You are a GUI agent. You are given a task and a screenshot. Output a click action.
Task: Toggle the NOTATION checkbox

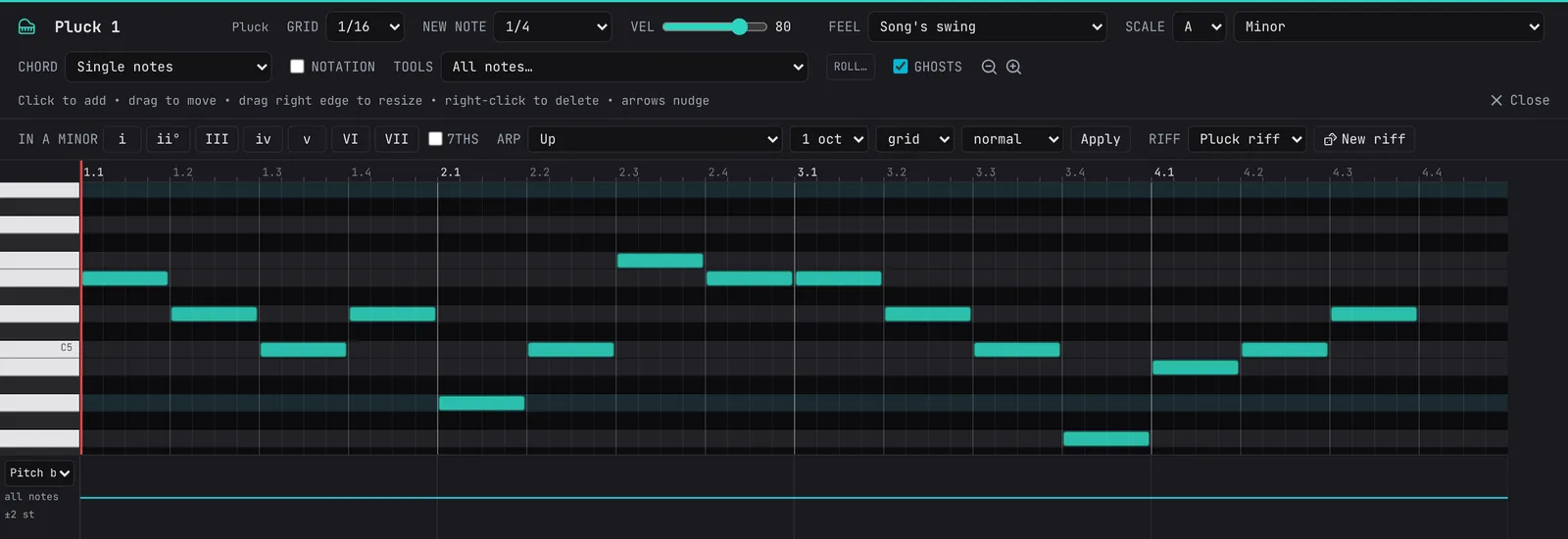click(297, 67)
